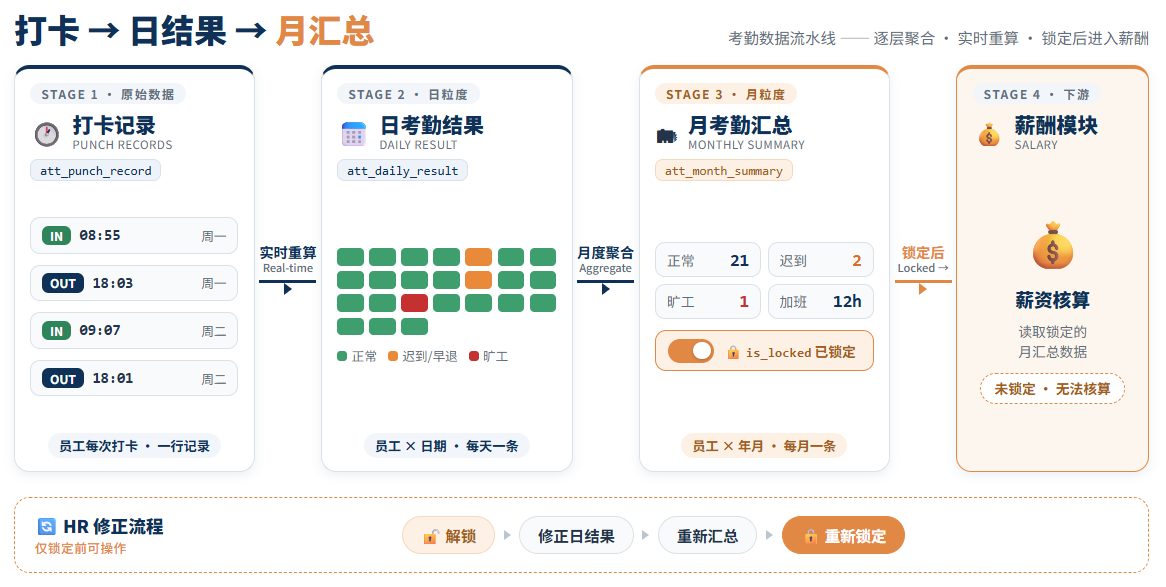Click the 员工每次打卡 · 一行记录 pill

tap(135, 446)
